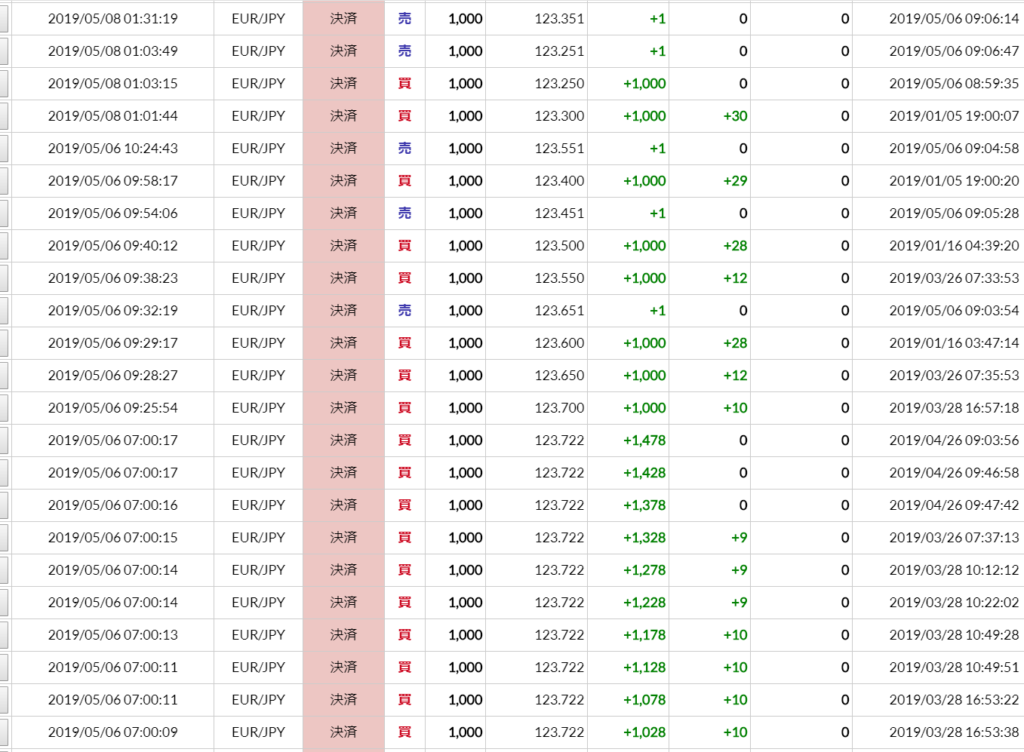
Task: Select the 2019/05/06 07:00:15 timestamp cell
Action: click(x=112, y=537)
